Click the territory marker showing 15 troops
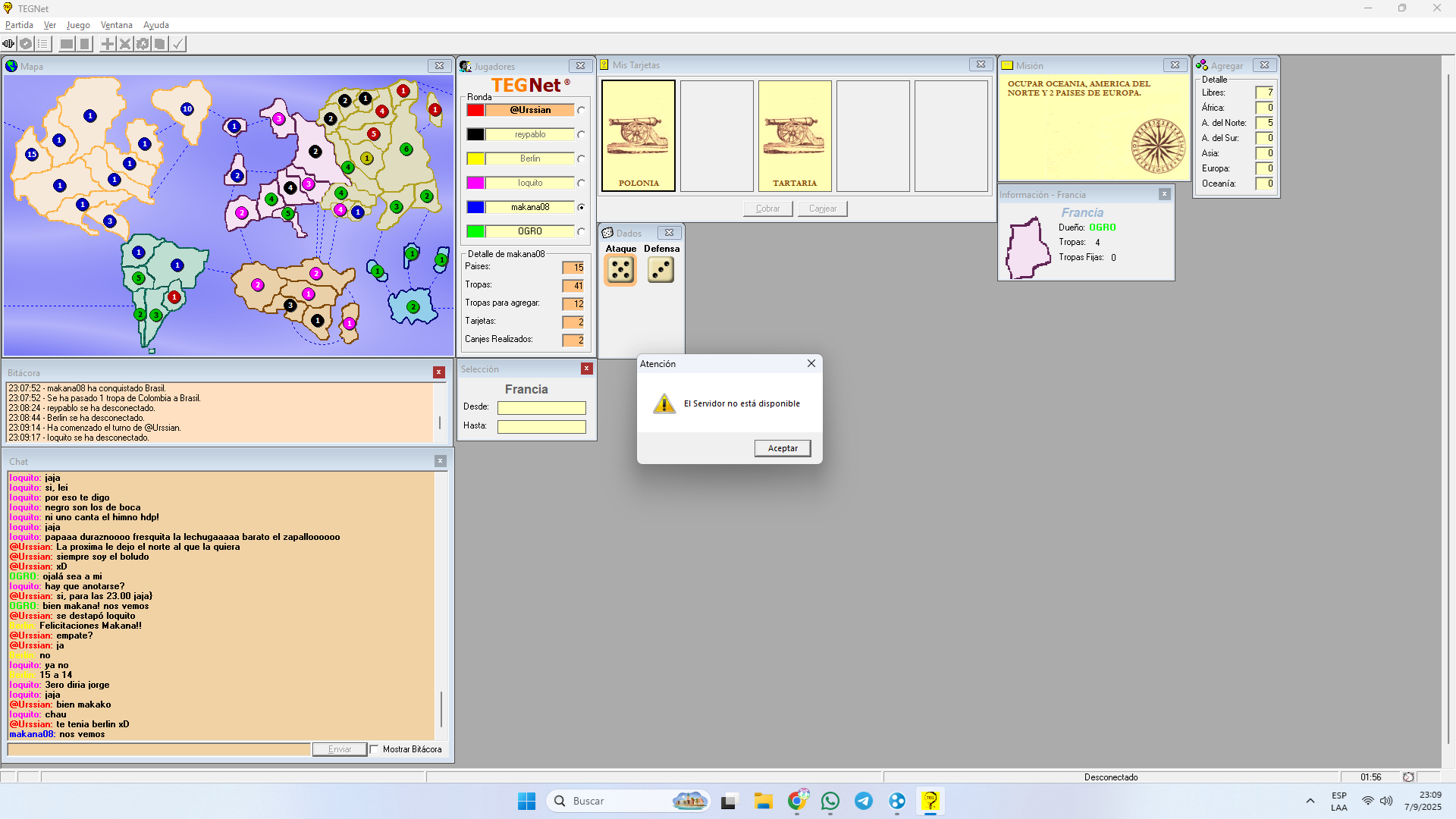This screenshot has width=1456, height=819. click(x=32, y=154)
